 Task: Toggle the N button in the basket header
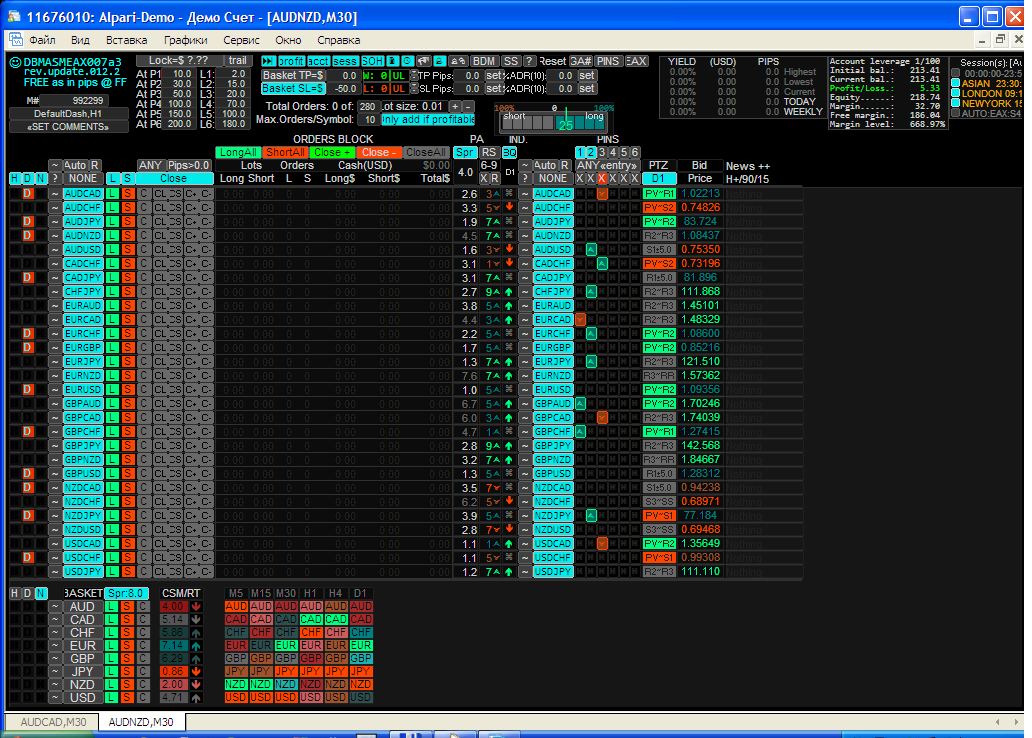point(41,593)
